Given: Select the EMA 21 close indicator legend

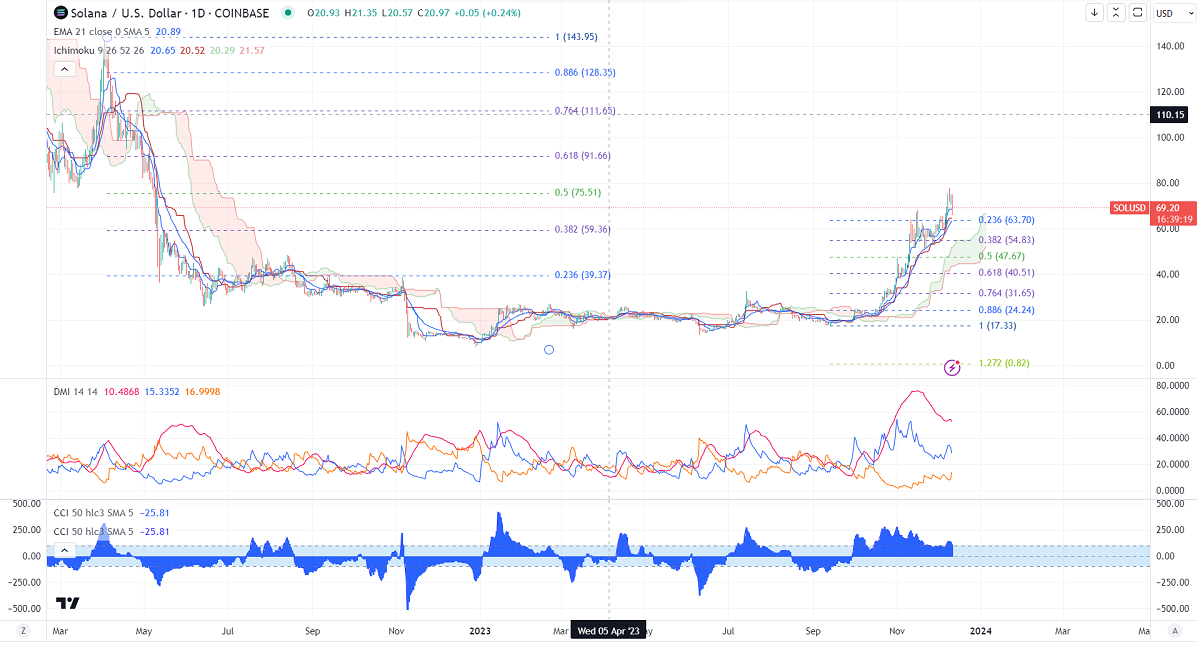Looking at the screenshot, I should pos(102,32).
